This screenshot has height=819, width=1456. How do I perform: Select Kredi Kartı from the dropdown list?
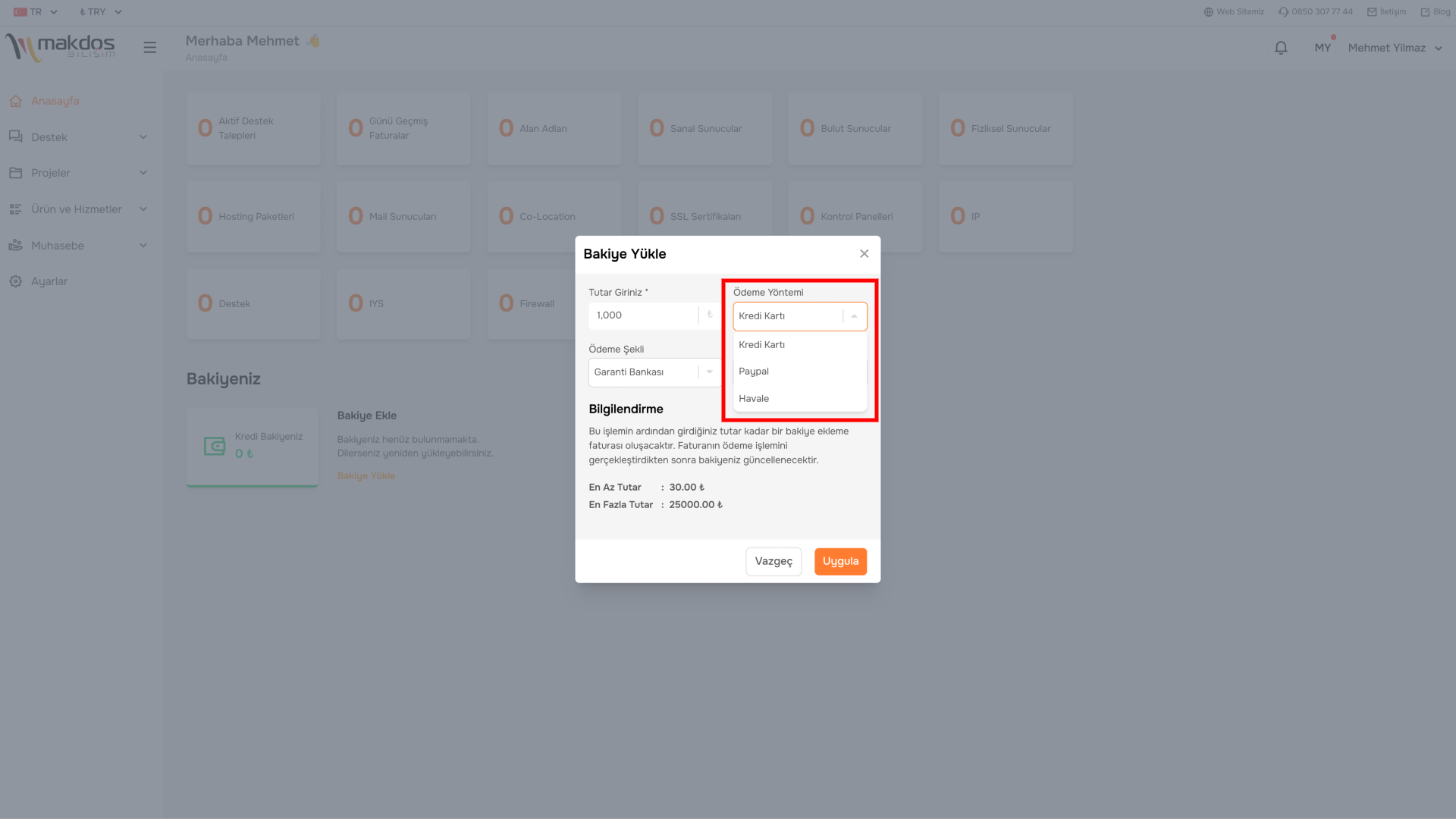(x=799, y=345)
